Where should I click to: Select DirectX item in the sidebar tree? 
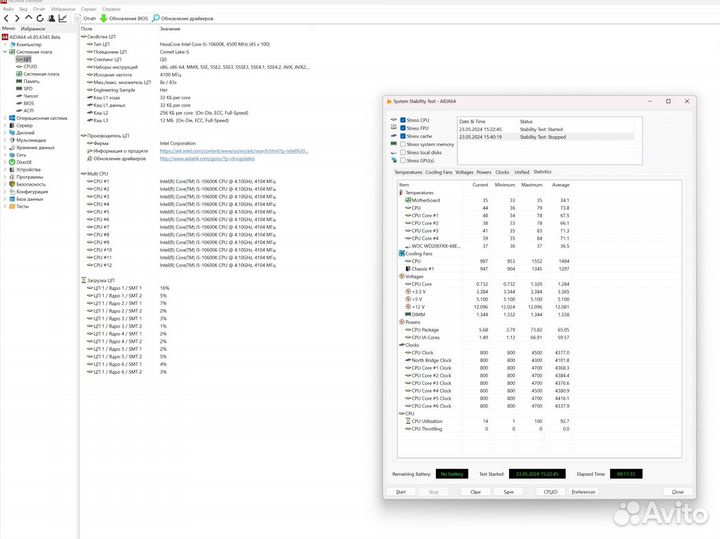24,161
